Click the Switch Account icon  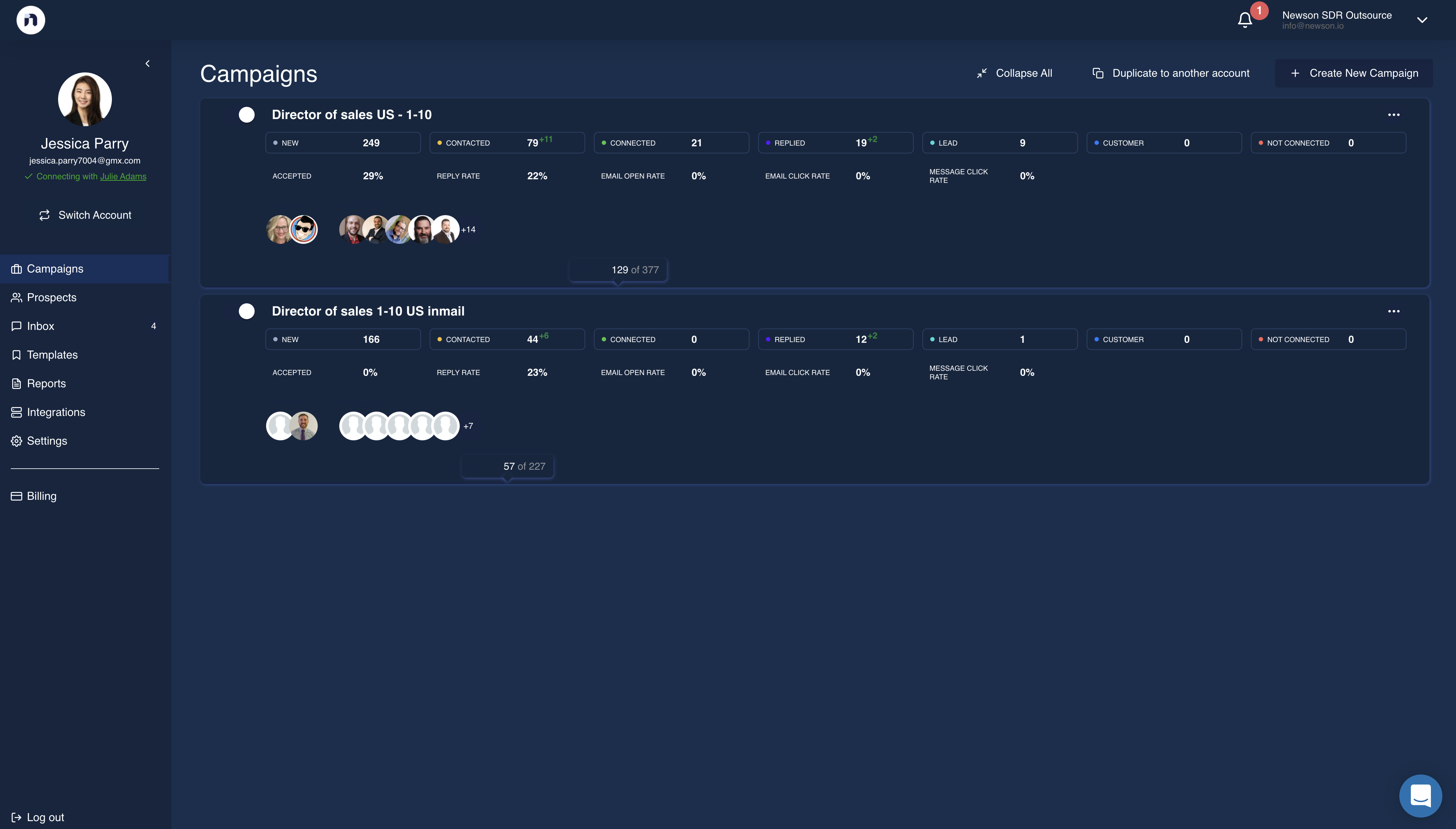44,215
